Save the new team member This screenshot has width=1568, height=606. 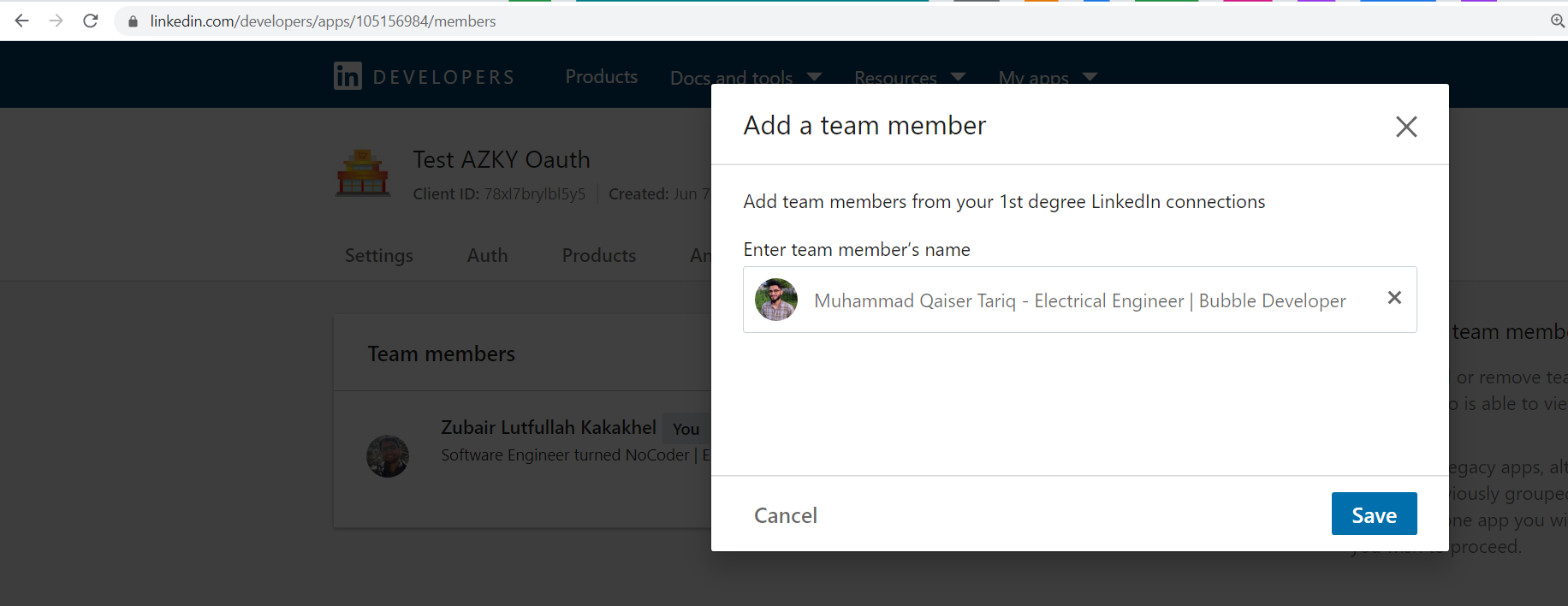(1374, 514)
